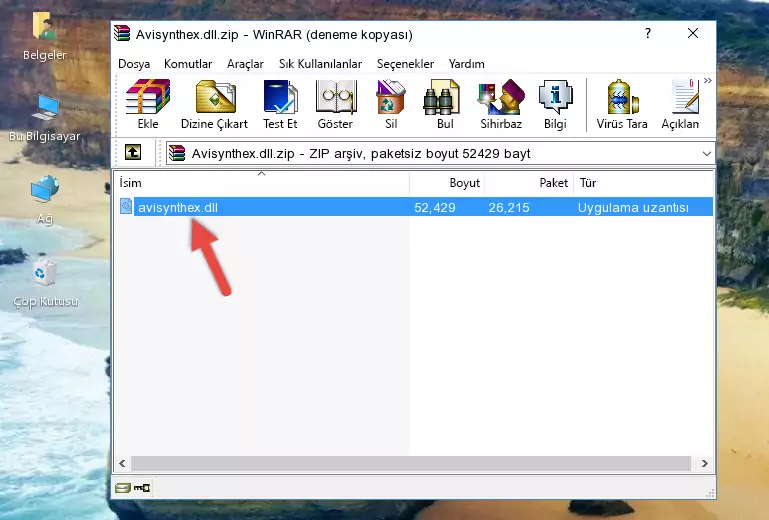Sort by the İsim column header

click(x=262, y=183)
